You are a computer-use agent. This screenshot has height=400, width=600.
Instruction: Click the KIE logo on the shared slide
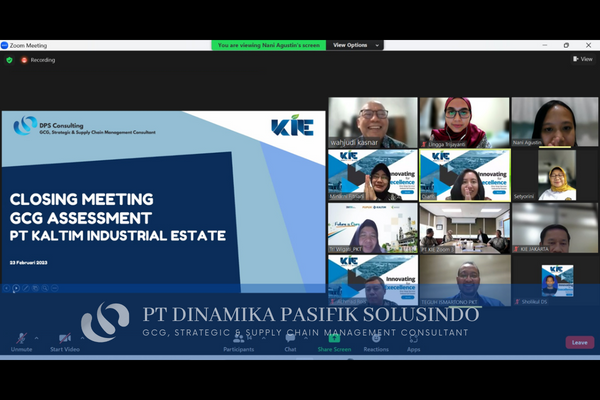tap(292, 127)
